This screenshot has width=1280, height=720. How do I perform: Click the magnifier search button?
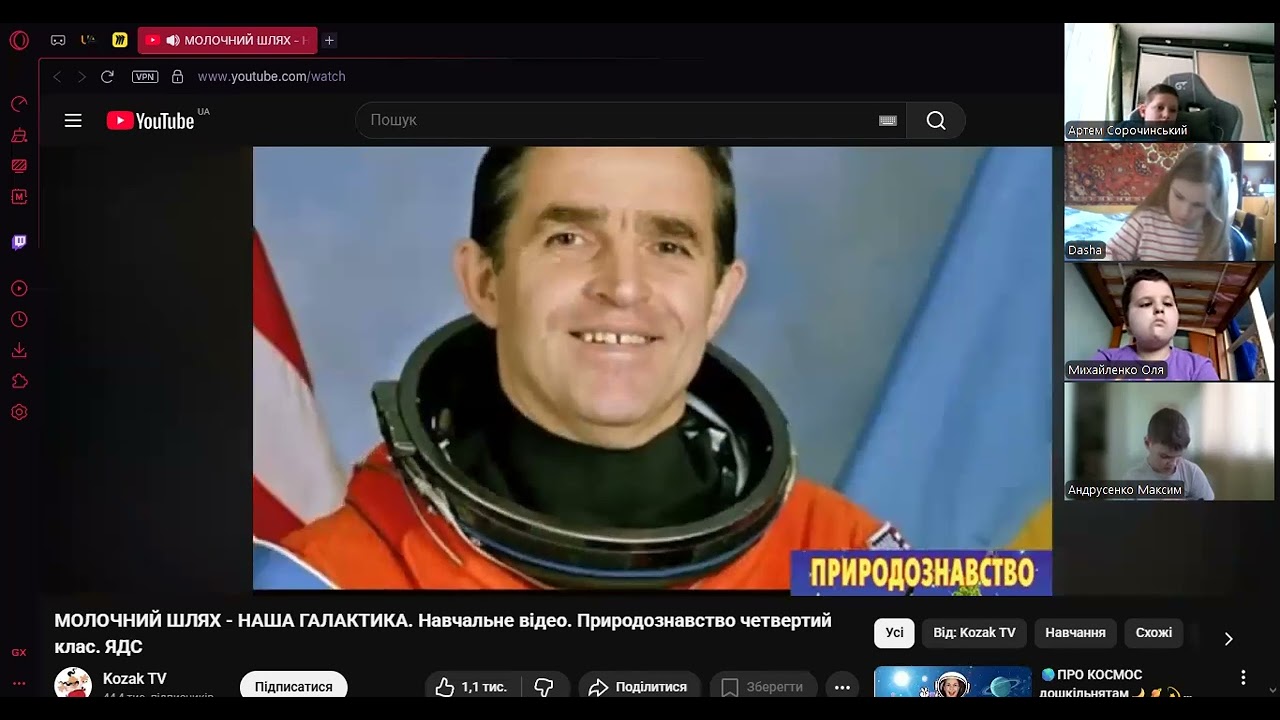936,121
